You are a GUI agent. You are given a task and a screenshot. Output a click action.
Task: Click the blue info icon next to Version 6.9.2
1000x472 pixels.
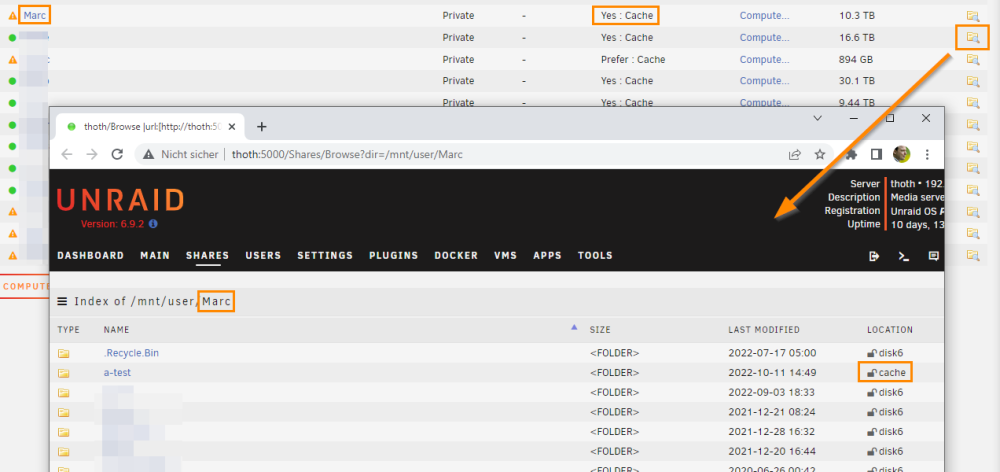(153, 224)
